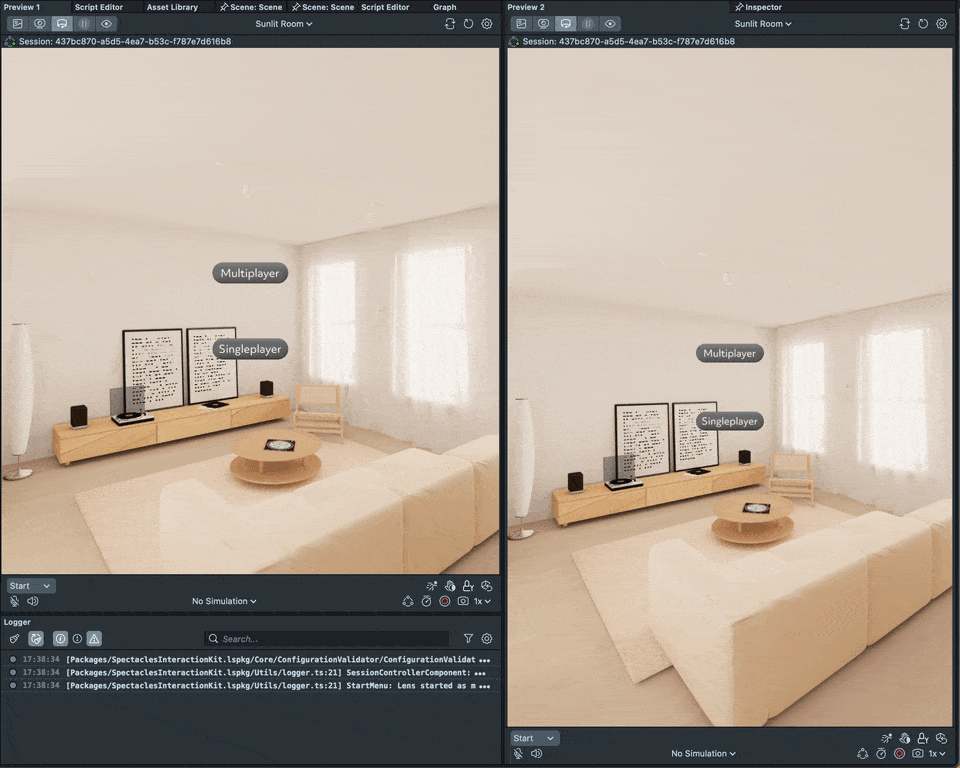Click the stopwatch icon in Preview 2
960x768 pixels.
pyautogui.click(x=881, y=753)
